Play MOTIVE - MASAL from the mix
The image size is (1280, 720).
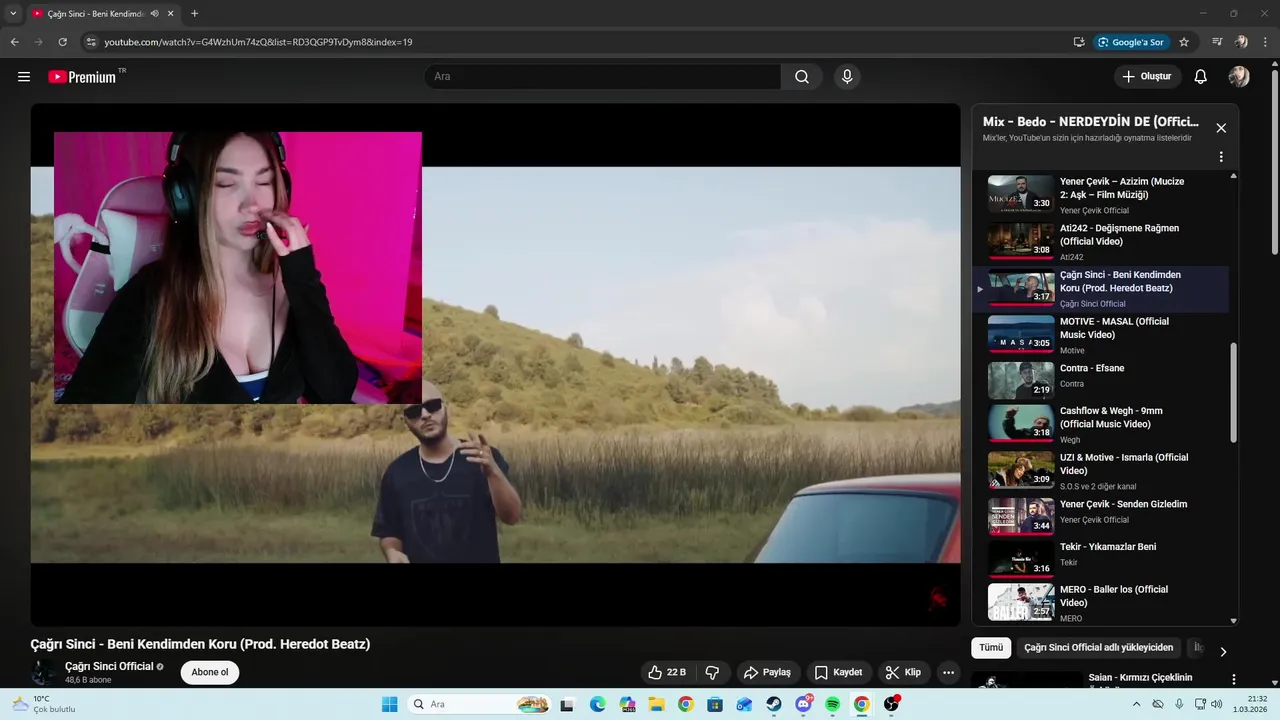point(1101,335)
